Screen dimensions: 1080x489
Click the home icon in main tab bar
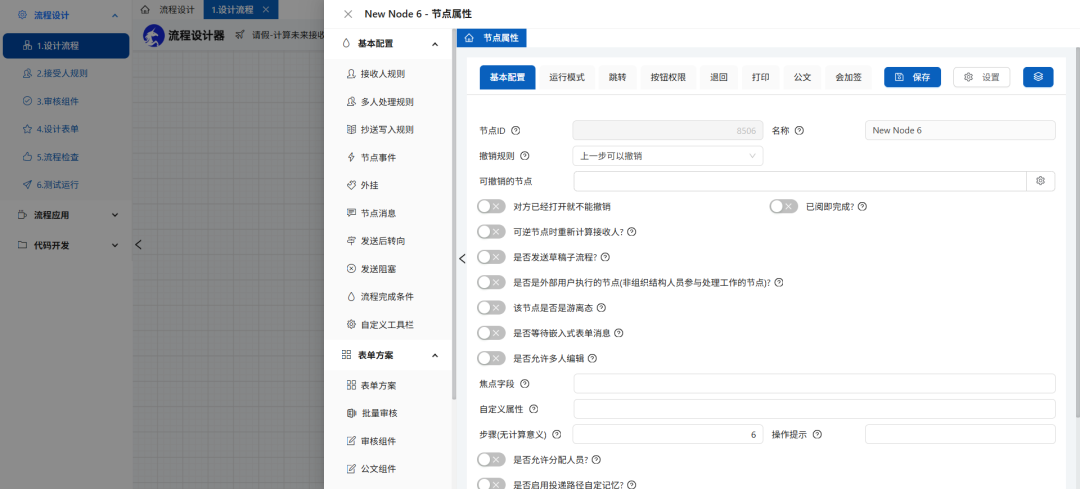click(x=145, y=10)
